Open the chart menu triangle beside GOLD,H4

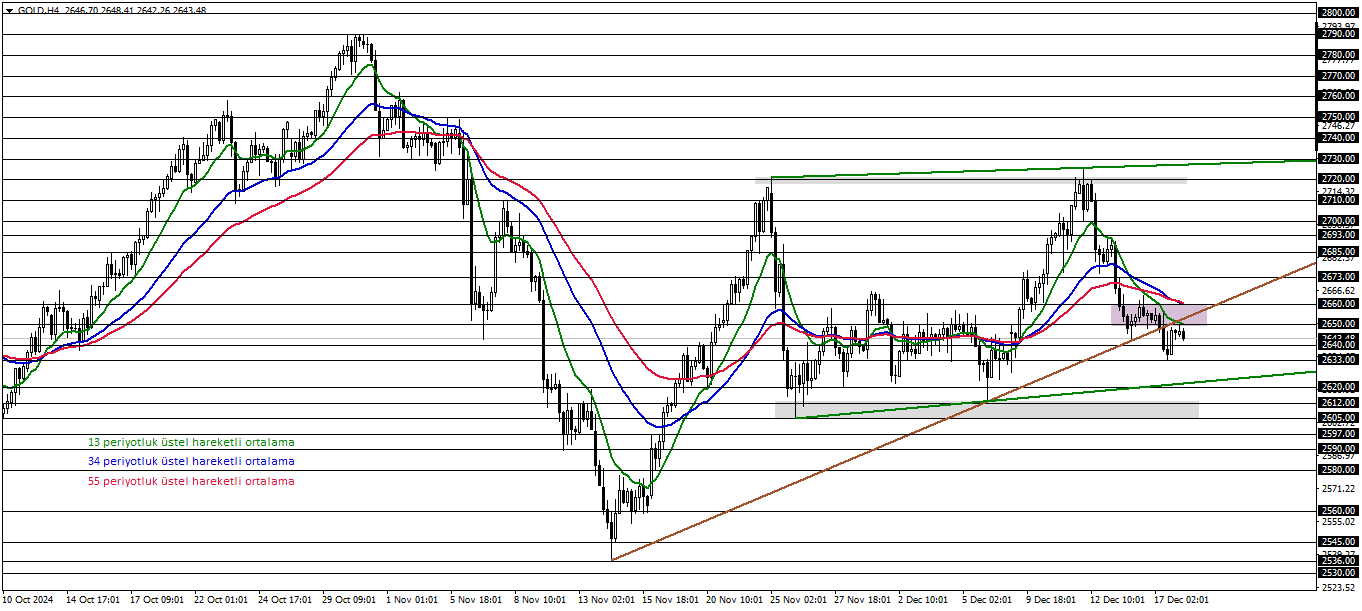10,10
